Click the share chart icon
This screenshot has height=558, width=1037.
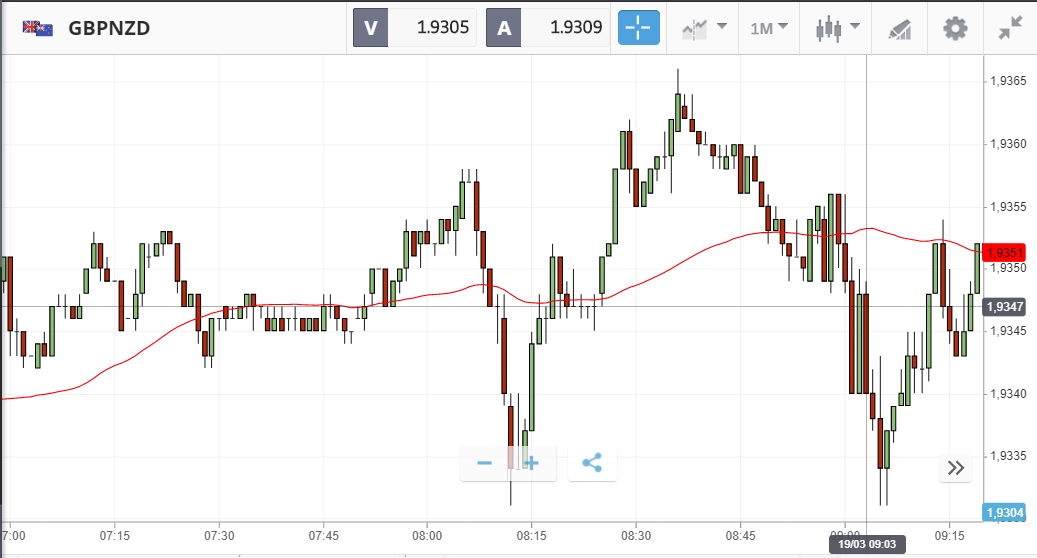tap(592, 464)
